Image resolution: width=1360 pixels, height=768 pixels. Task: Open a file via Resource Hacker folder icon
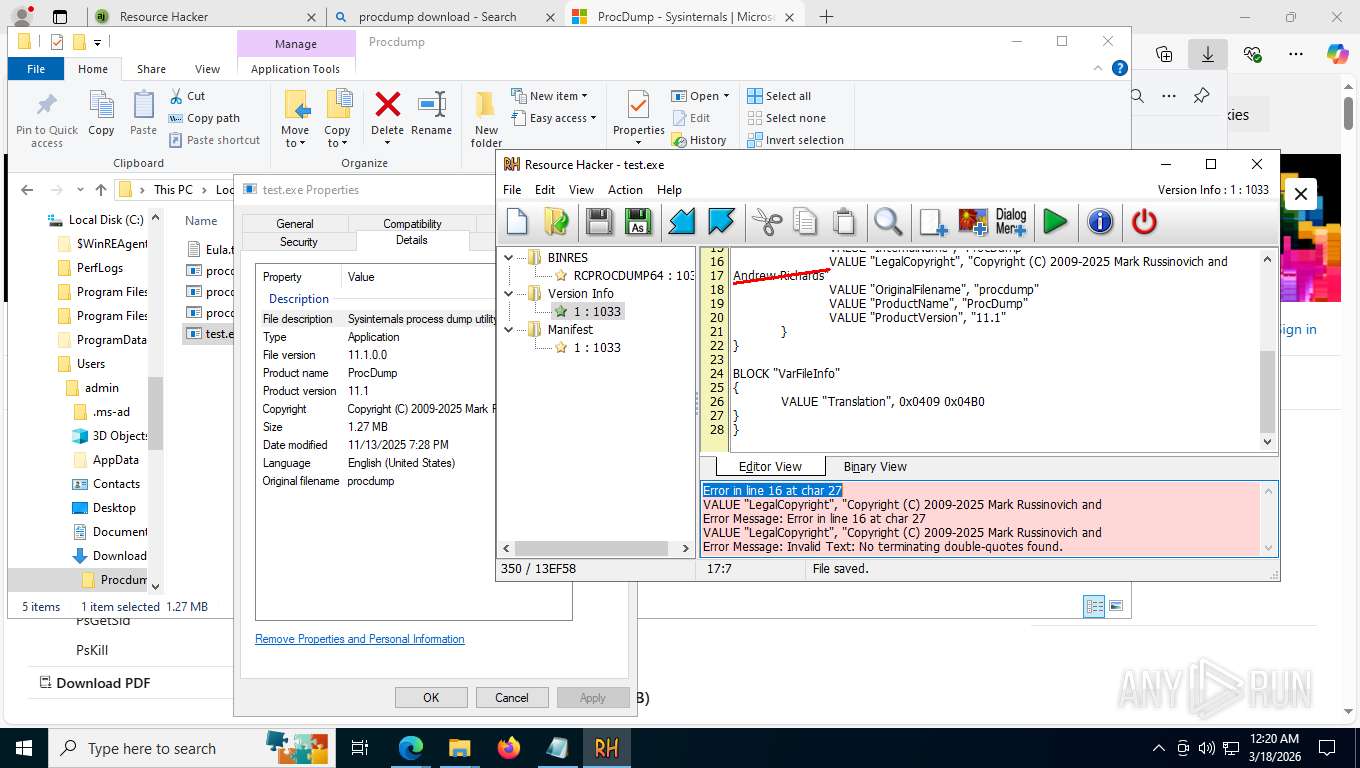(x=557, y=221)
